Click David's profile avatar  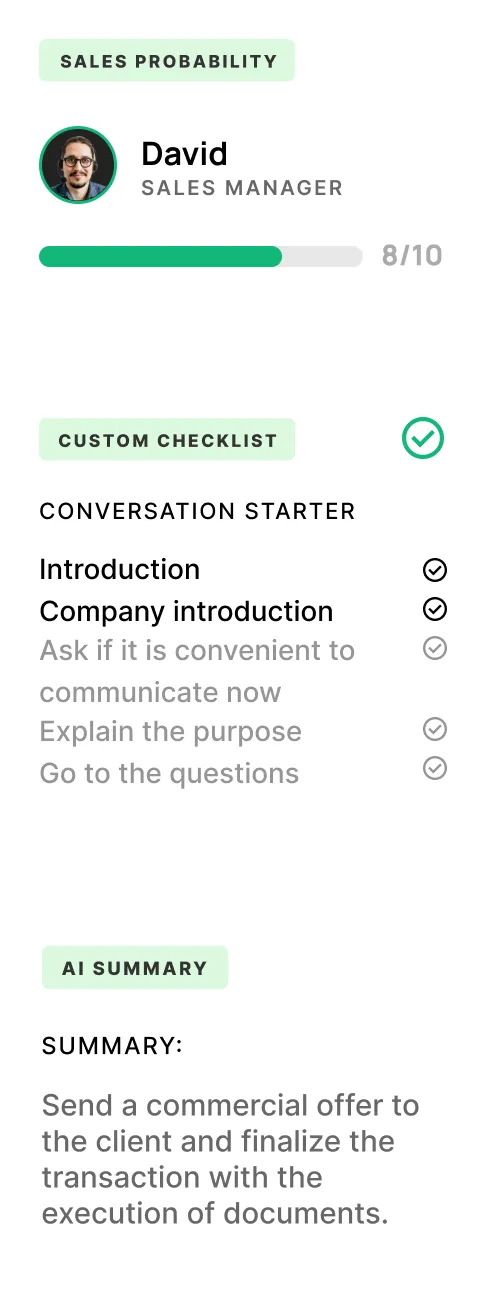point(78,165)
